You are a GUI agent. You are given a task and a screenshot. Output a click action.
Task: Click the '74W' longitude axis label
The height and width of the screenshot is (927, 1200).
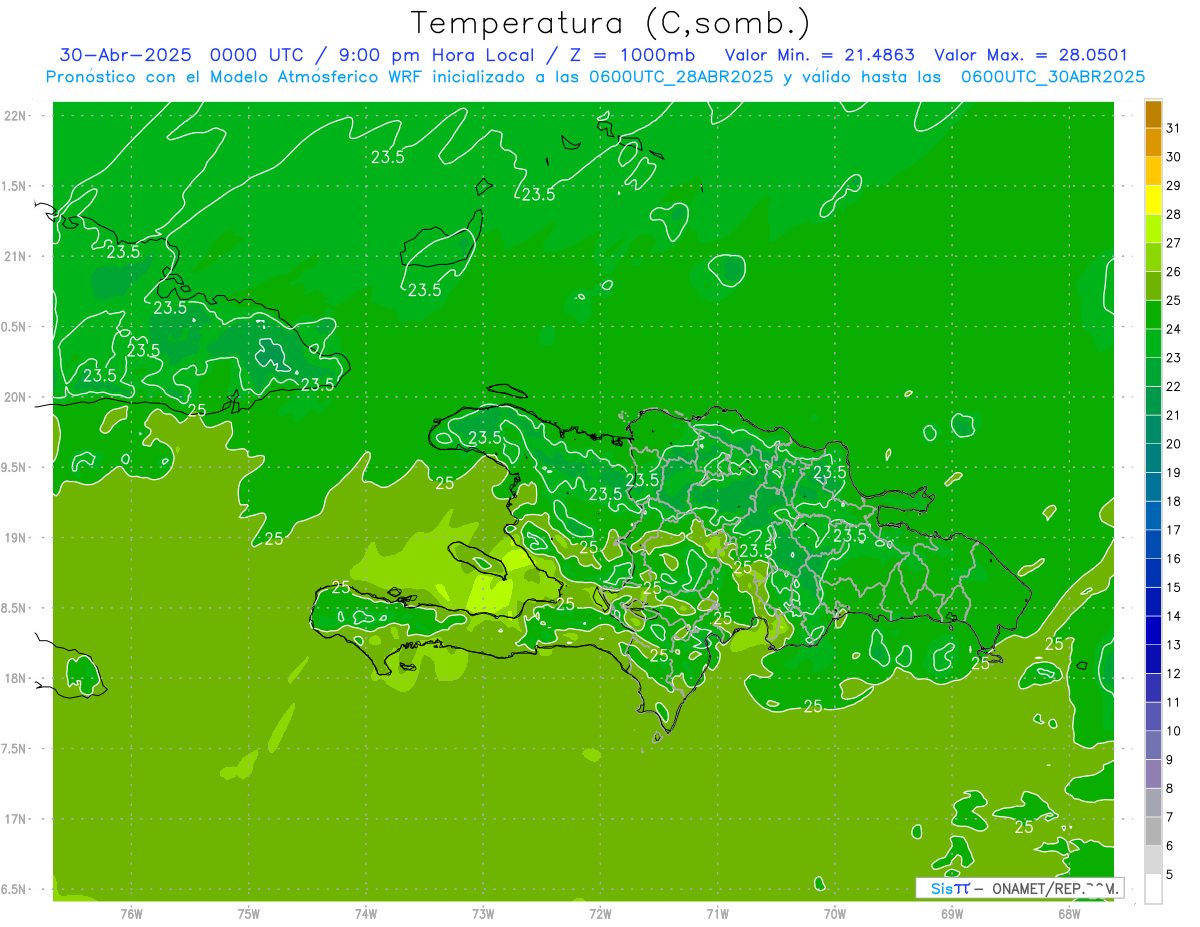pyautogui.click(x=366, y=913)
